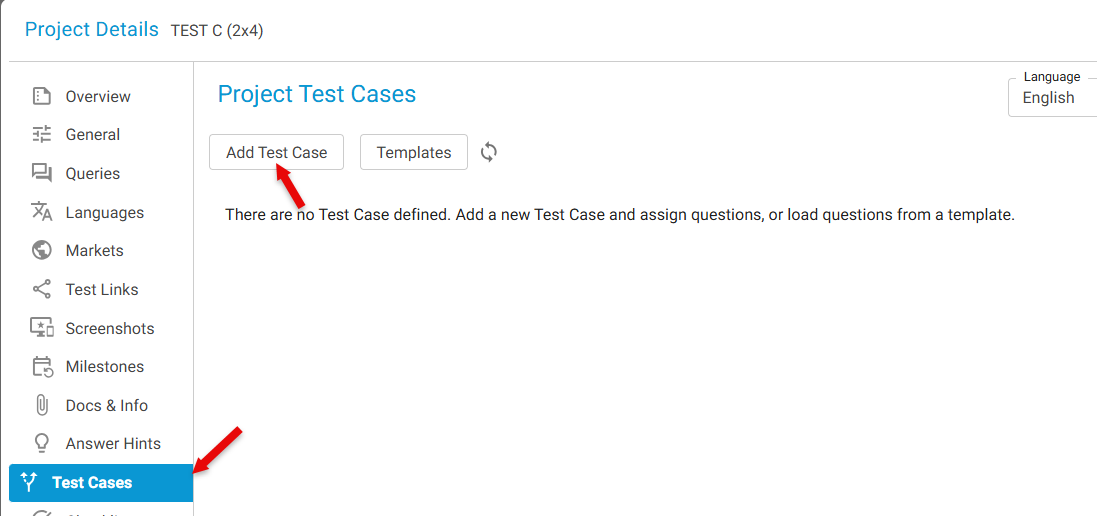The image size is (1097, 516).
Task: Click the Overview sidebar icon
Action: [42, 96]
